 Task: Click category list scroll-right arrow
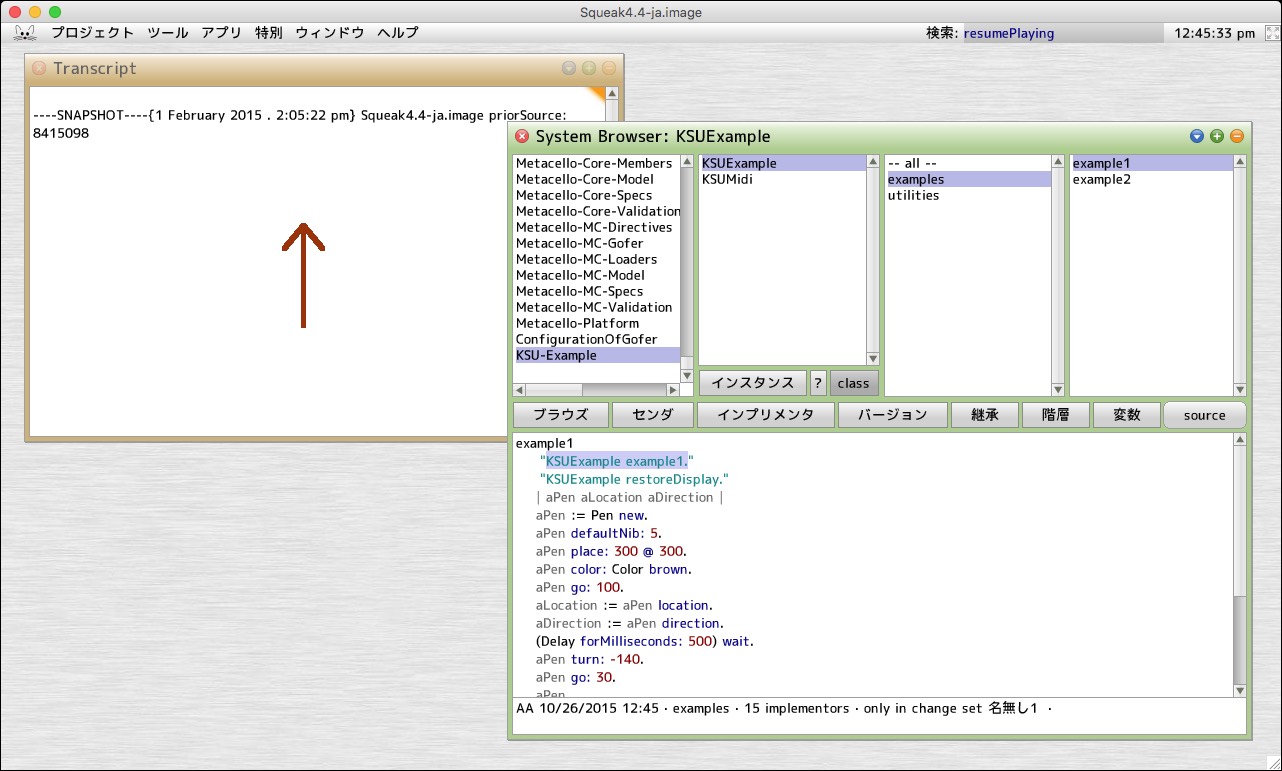tap(674, 390)
